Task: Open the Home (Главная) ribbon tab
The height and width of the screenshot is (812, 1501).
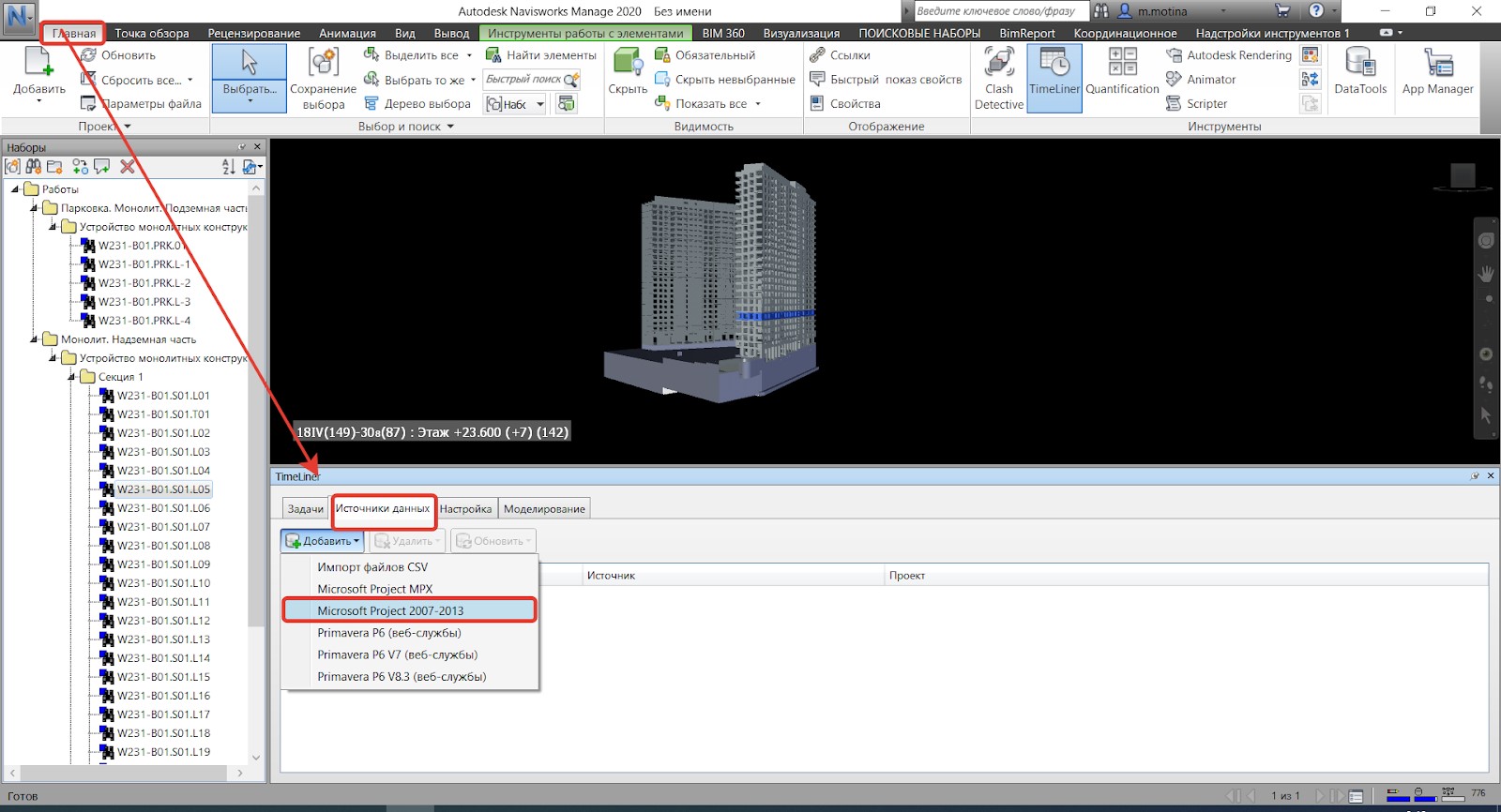Action: [74, 33]
